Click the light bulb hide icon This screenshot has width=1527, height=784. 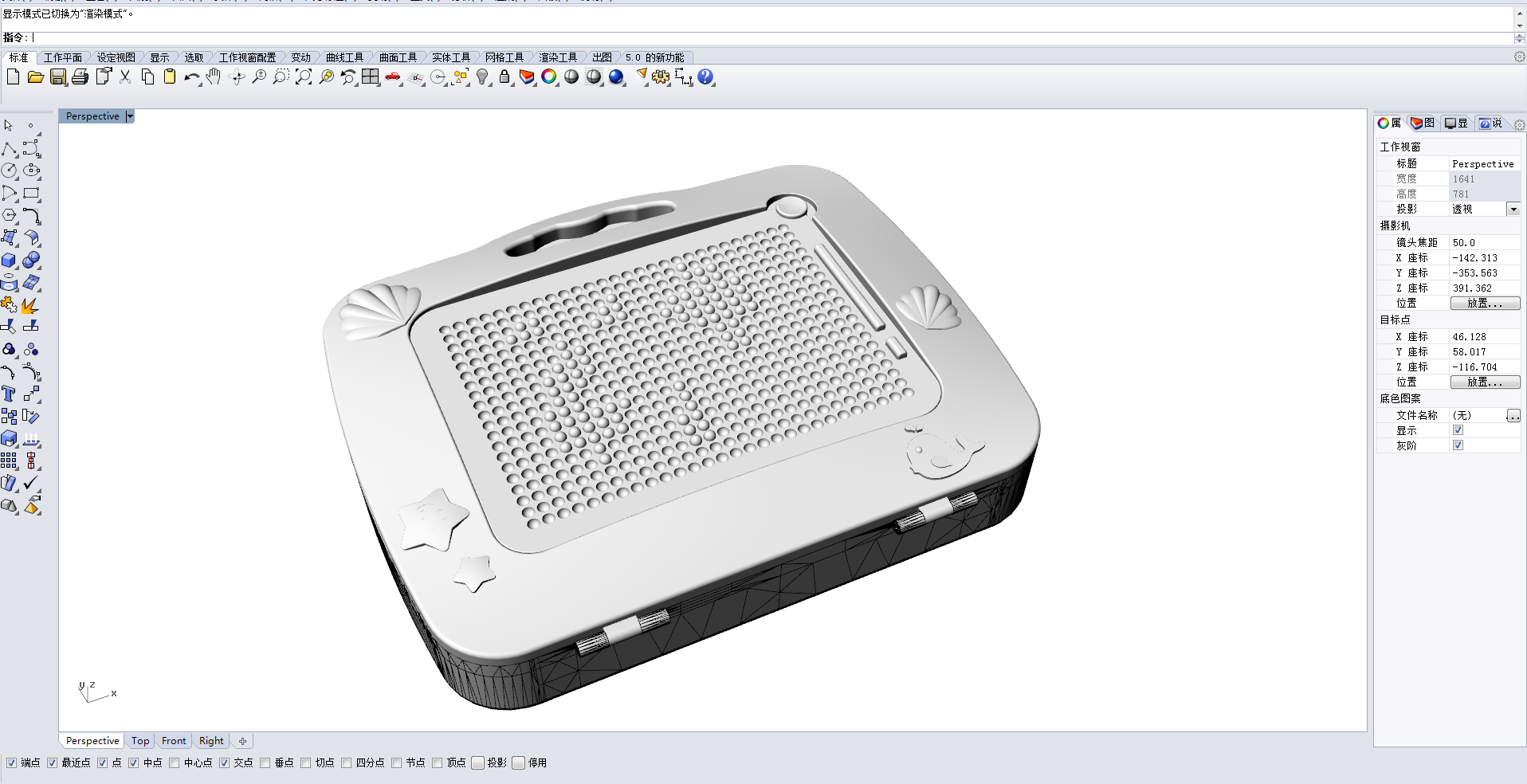483,77
